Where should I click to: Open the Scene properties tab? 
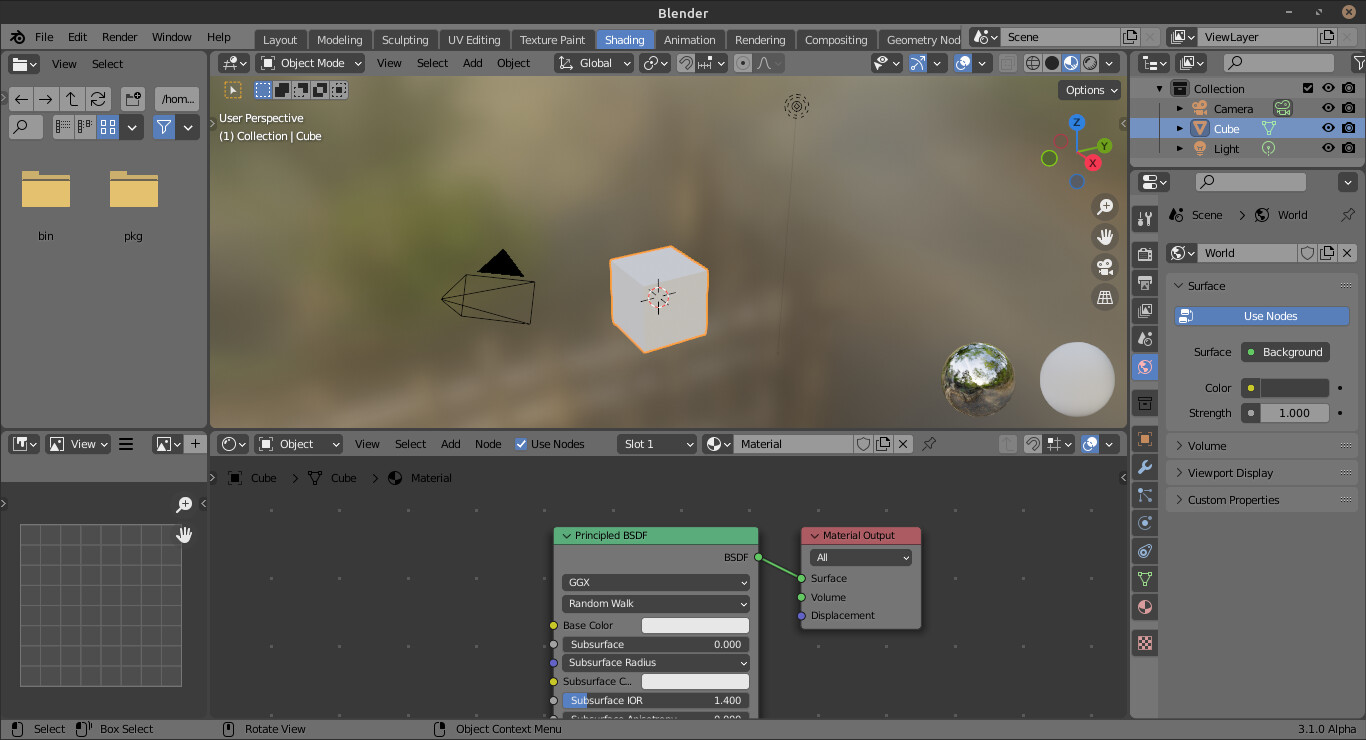point(1145,339)
